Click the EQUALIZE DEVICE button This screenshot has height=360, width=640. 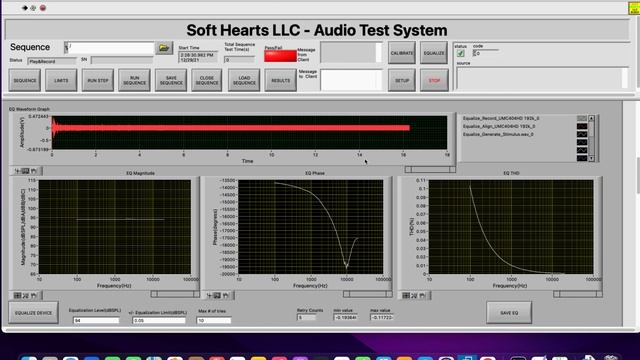click(x=33, y=313)
